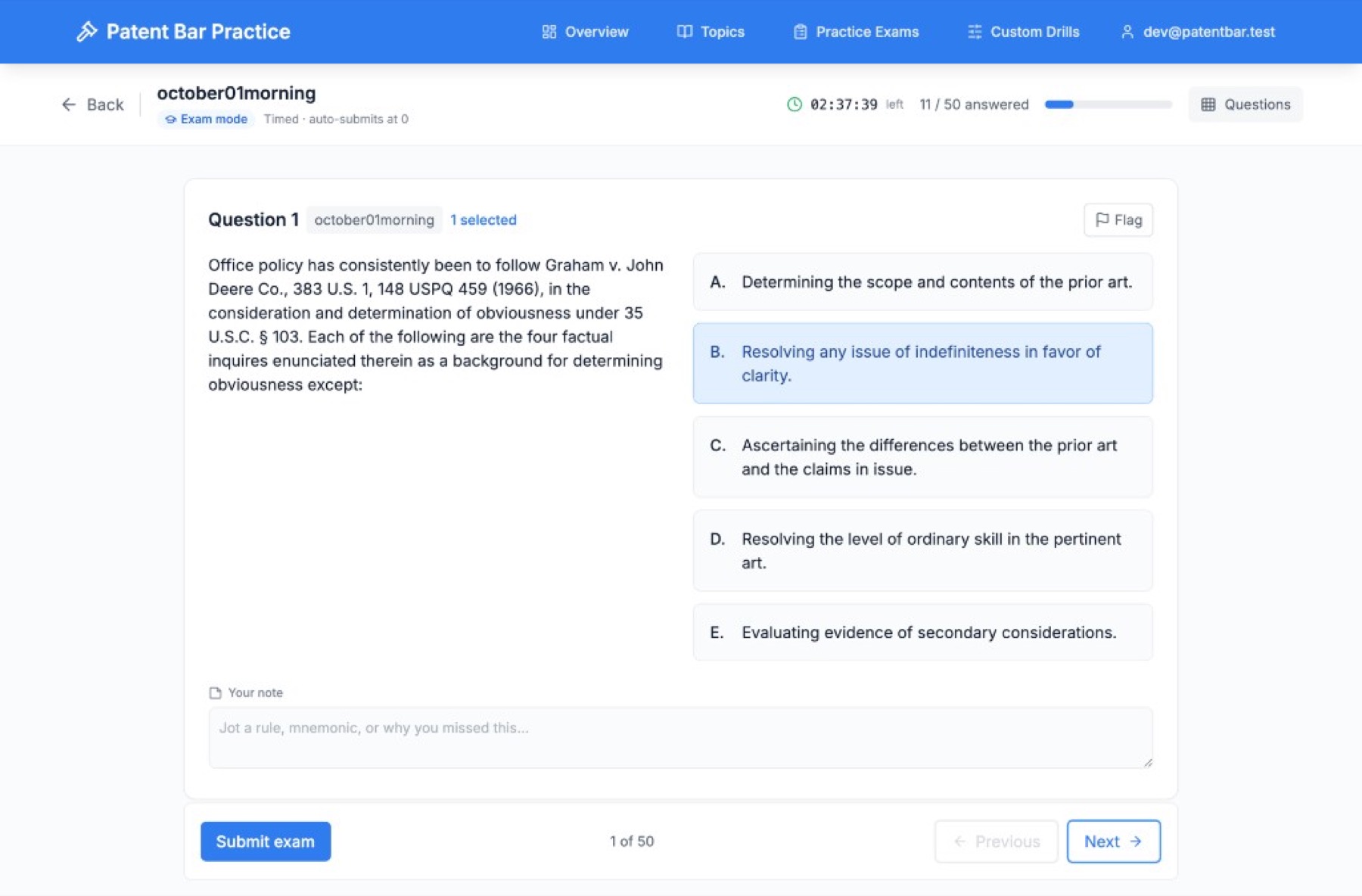Click the october01morning exam title heading
This screenshot has width=1362, height=896.
[x=236, y=93]
